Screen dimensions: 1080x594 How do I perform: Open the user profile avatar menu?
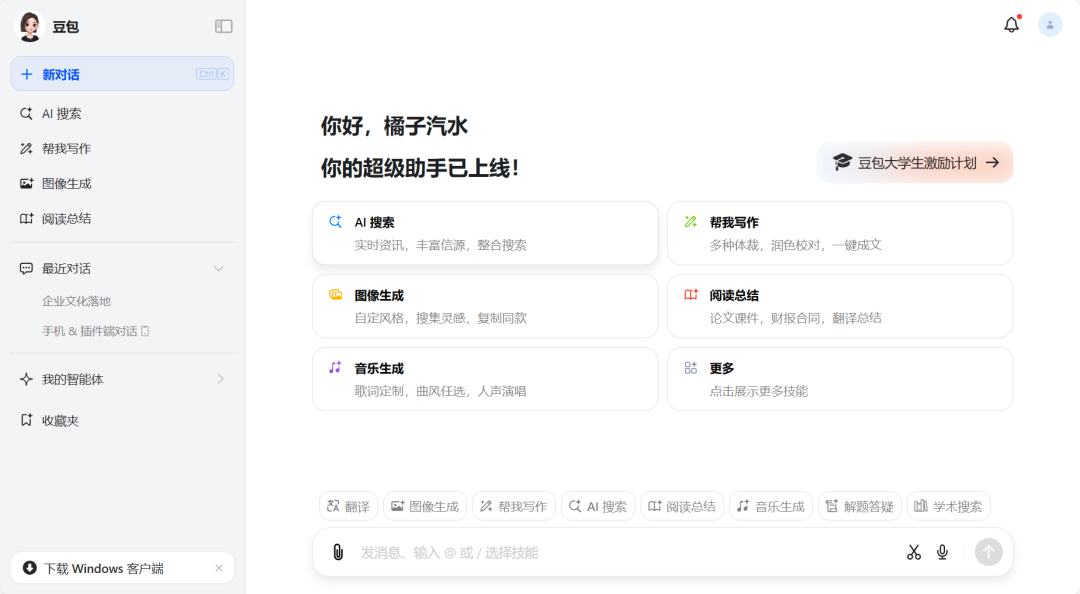pos(1050,25)
